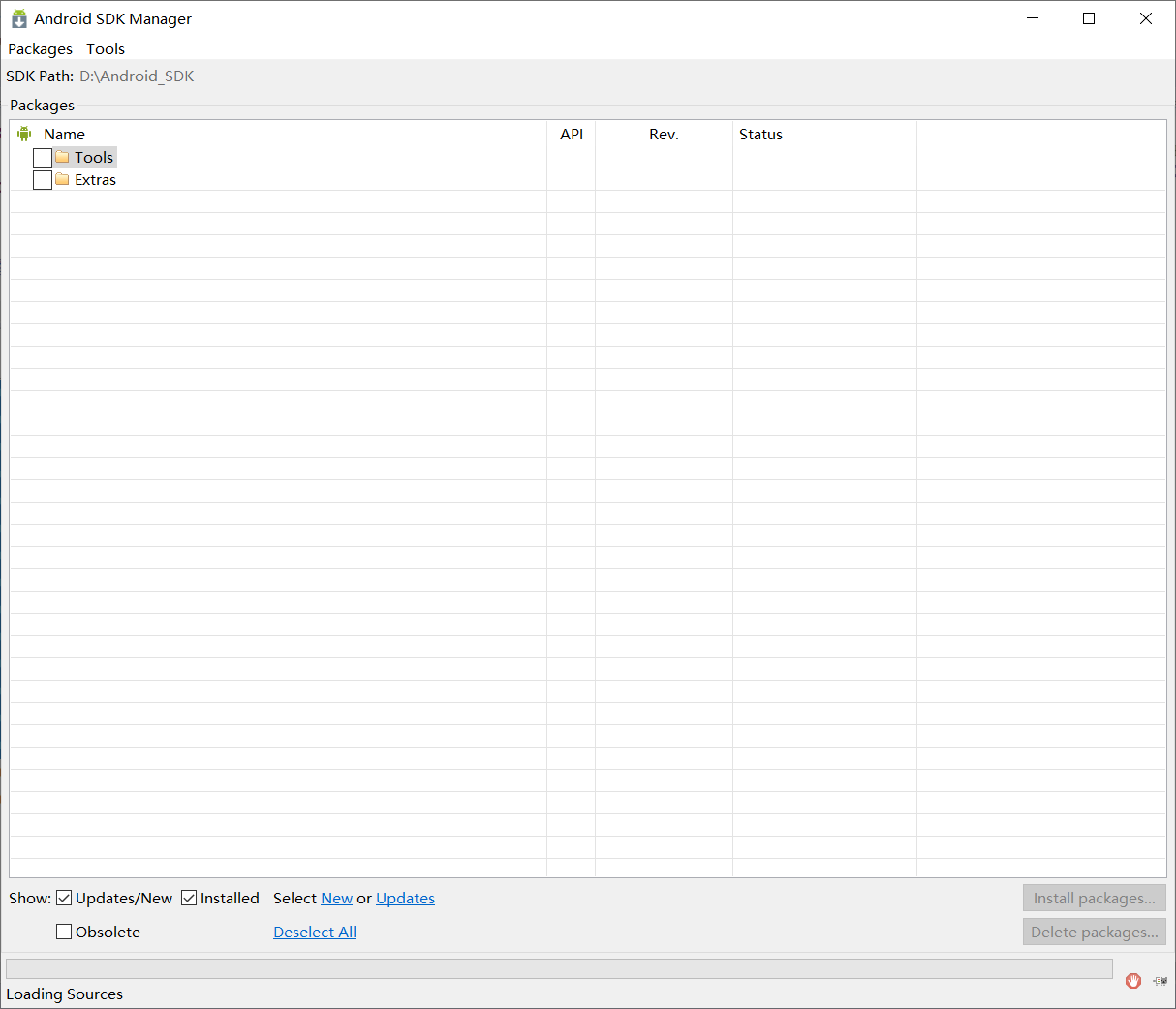Uncheck the Updates/New filter checkbox
This screenshot has width=1176, height=1009.
pyautogui.click(x=64, y=898)
